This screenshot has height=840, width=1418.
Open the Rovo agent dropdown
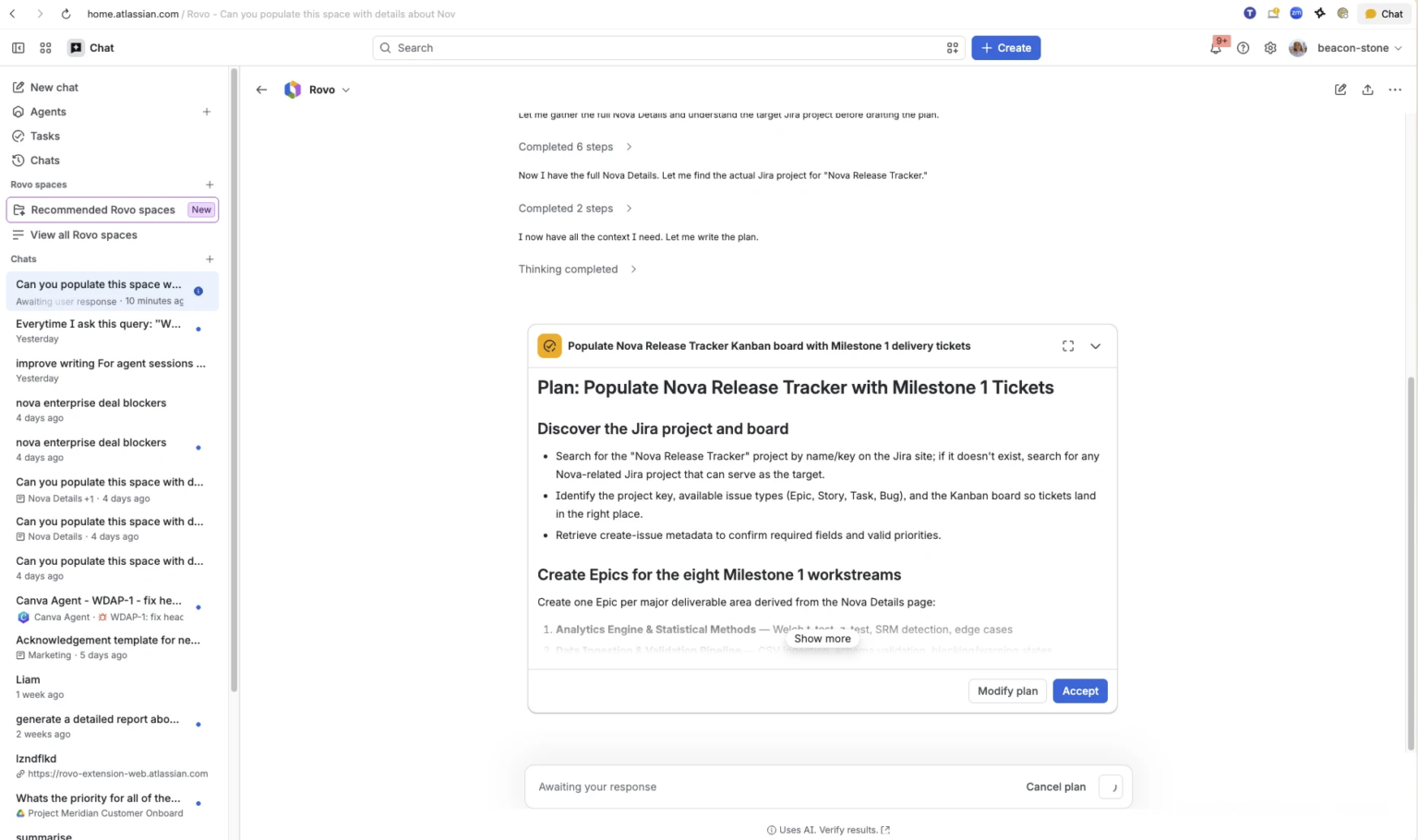click(x=318, y=90)
